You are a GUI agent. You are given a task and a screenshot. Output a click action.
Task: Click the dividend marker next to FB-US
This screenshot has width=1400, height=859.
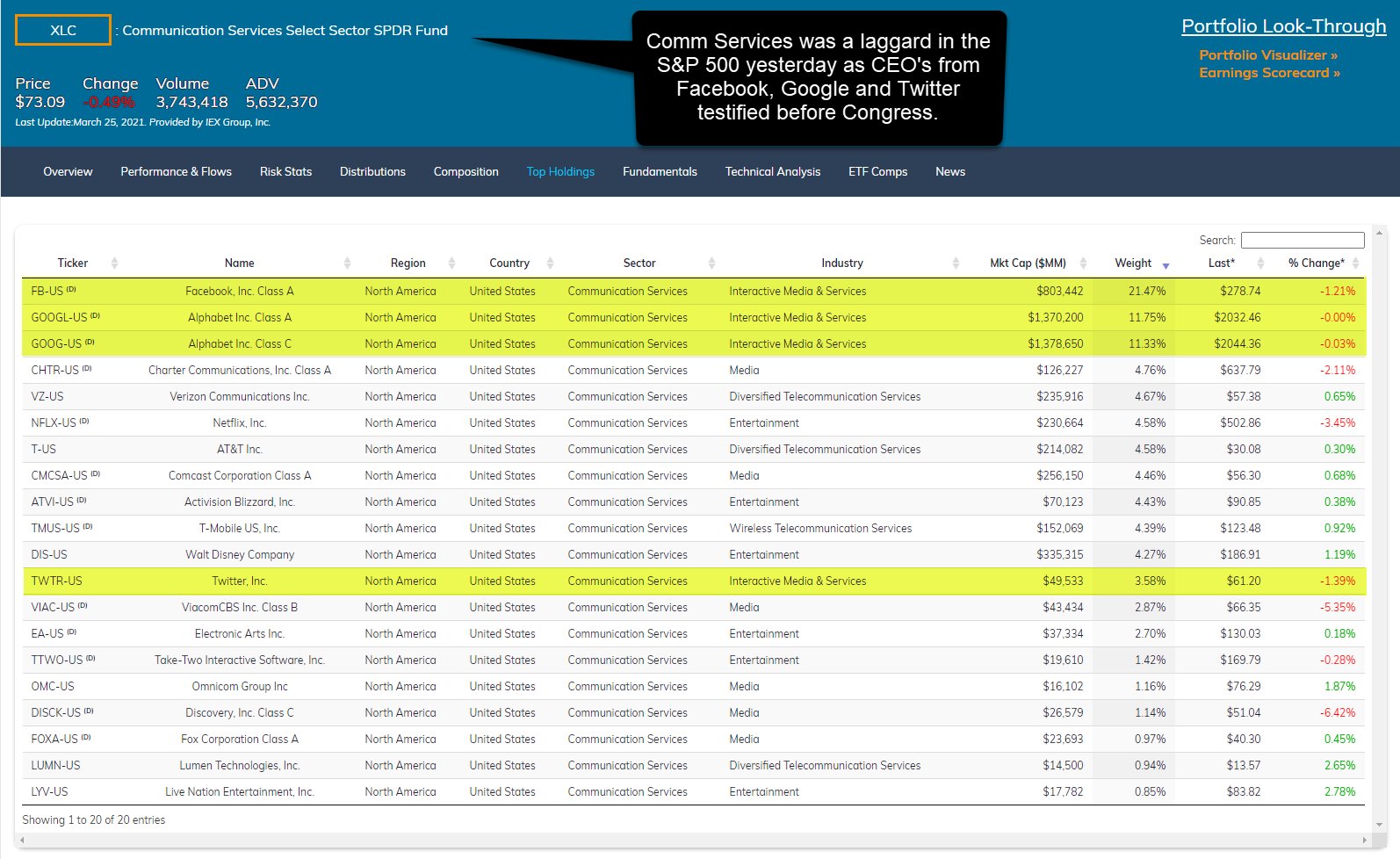[x=71, y=289]
